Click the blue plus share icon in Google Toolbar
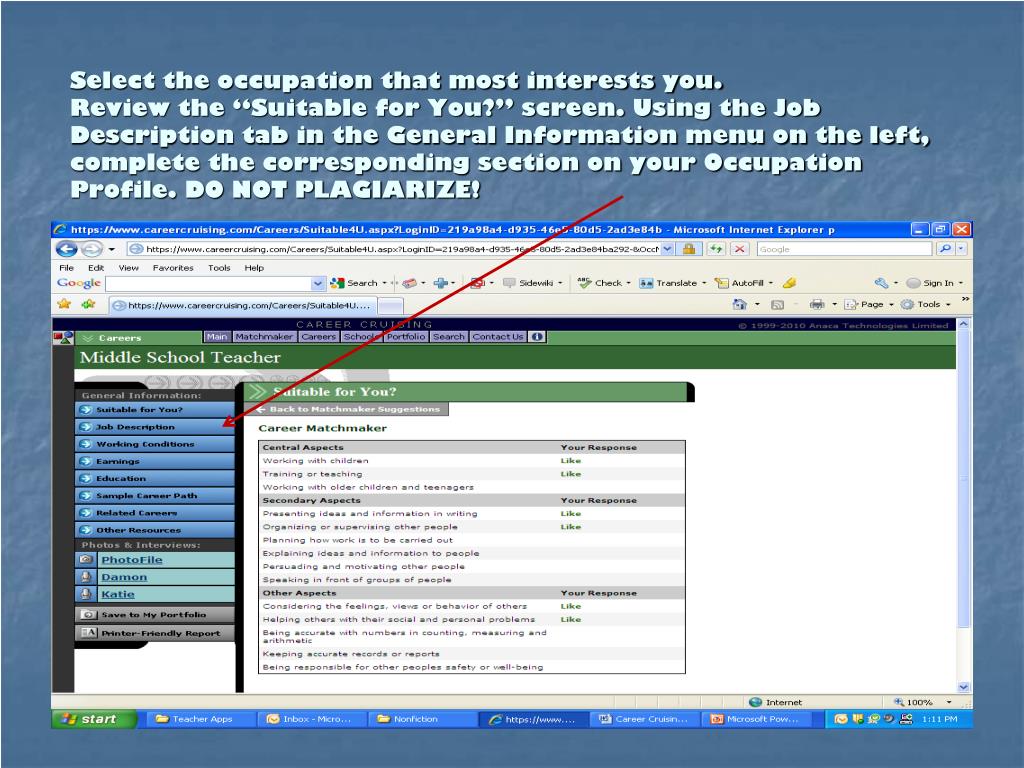 pos(441,283)
